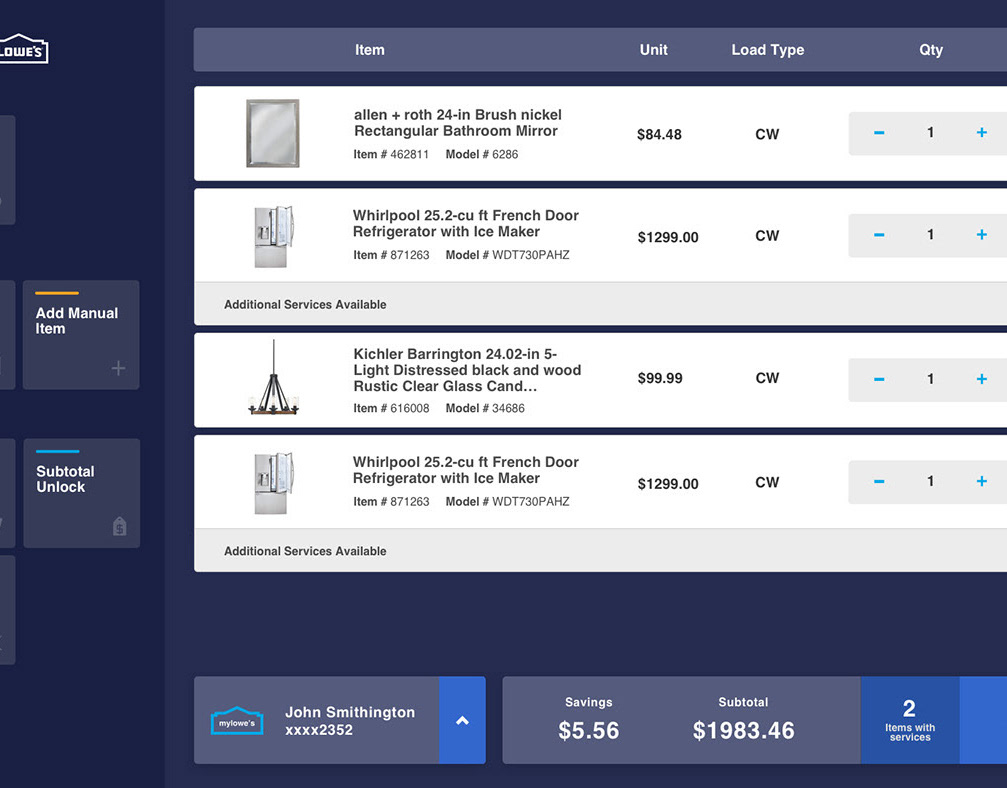1007x788 pixels.
Task: Open the Add Manual Item tile
Action: pos(81,335)
